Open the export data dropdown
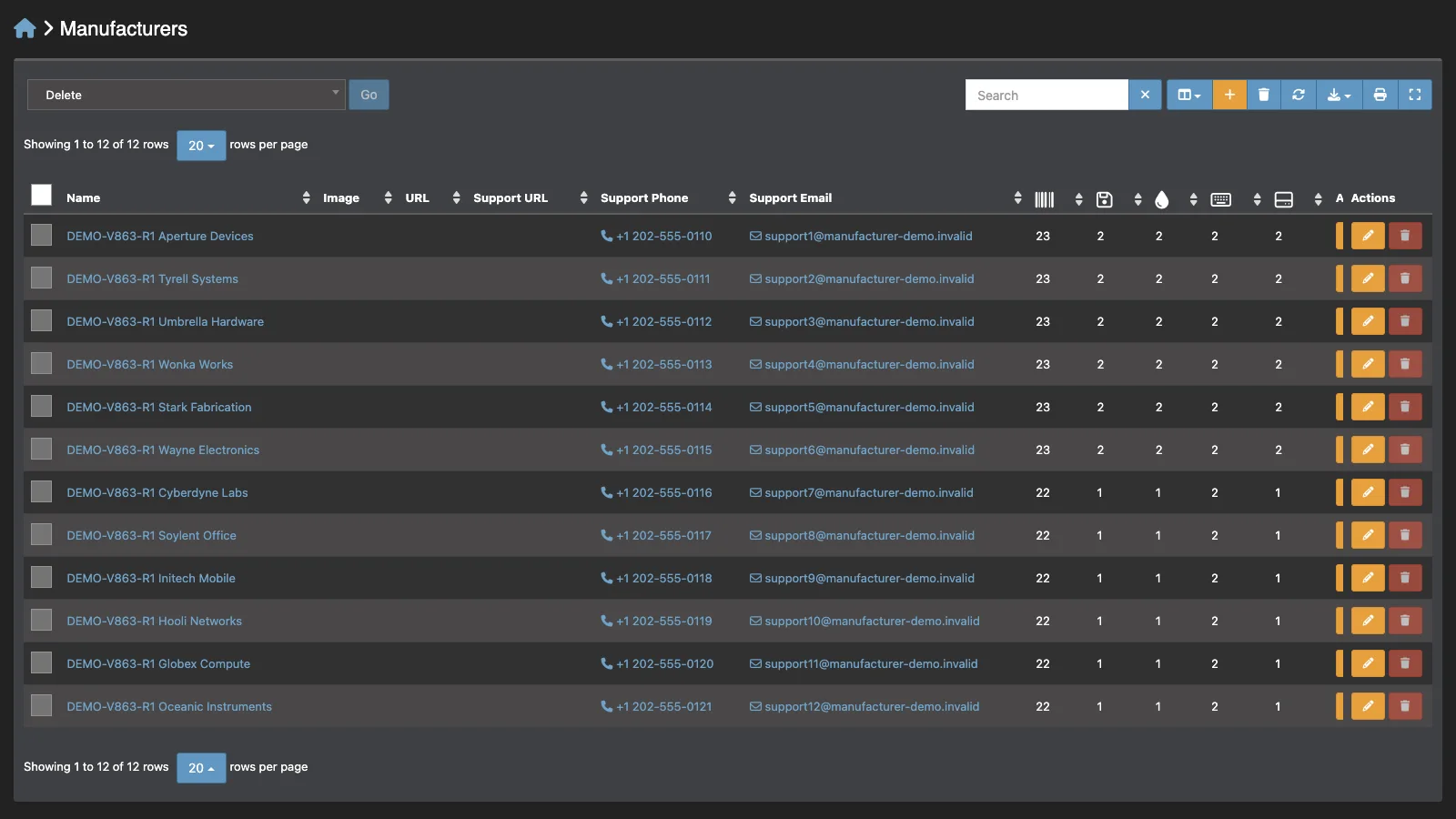This screenshot has width=1456, height=819. pyautogui.click(x=1339, y=95)
